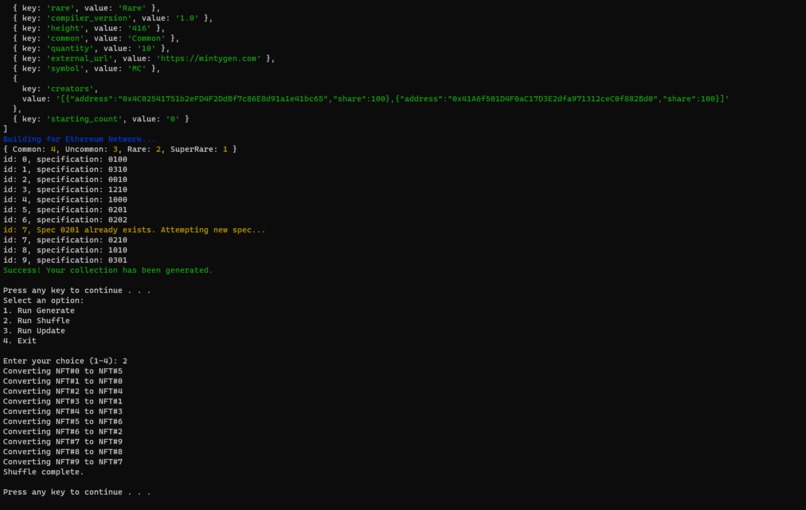
Task: Select the 'common' key line
Action: coord(96,39)
